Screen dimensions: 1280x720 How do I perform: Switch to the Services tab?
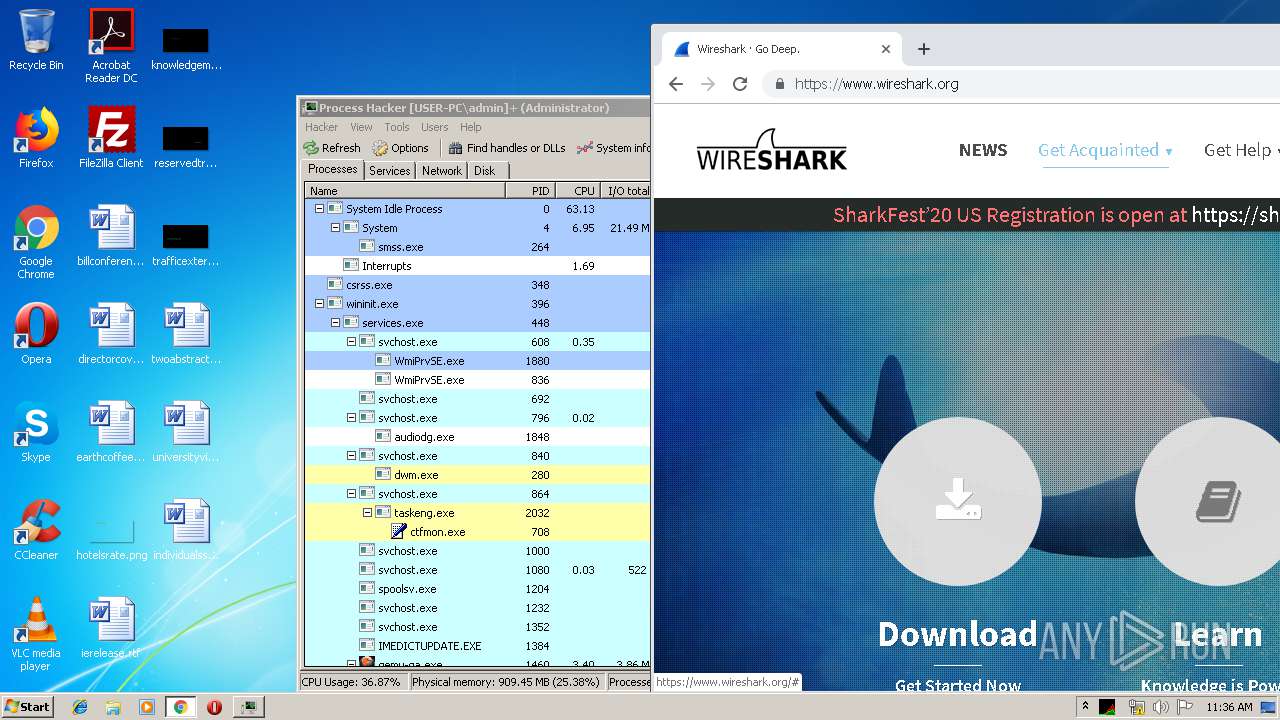tap(390, 171)
